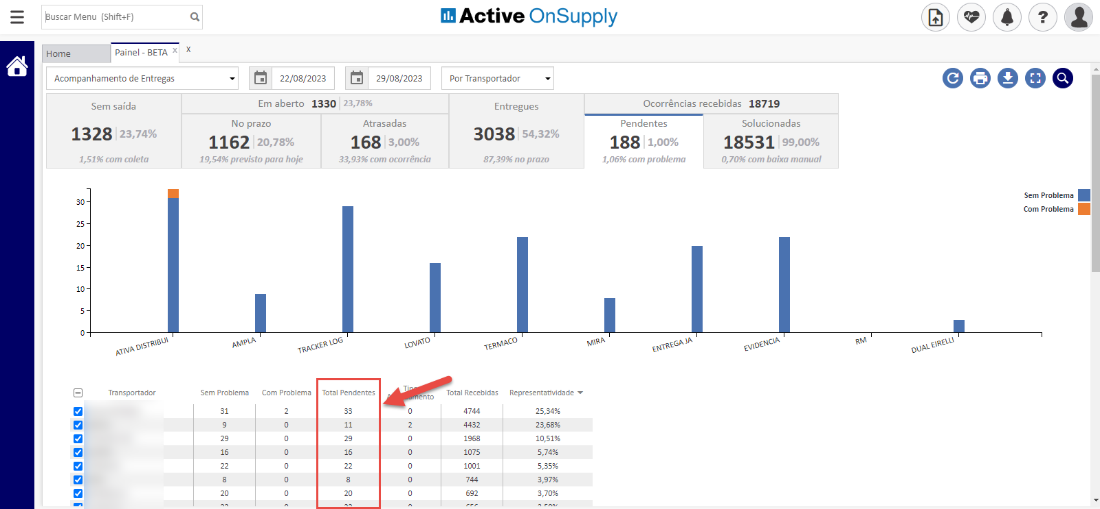Viewport: 1100px width, 509px height.
Task: Open notifications bell
Action: tap(1007, 18)
